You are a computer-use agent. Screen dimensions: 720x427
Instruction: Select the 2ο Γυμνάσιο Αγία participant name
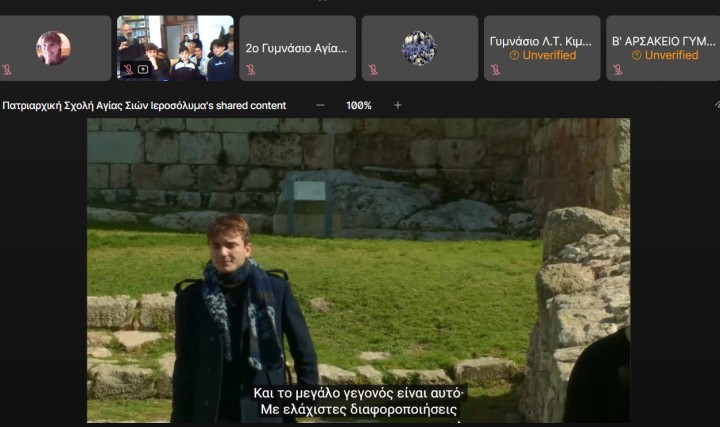coord(296,47)
